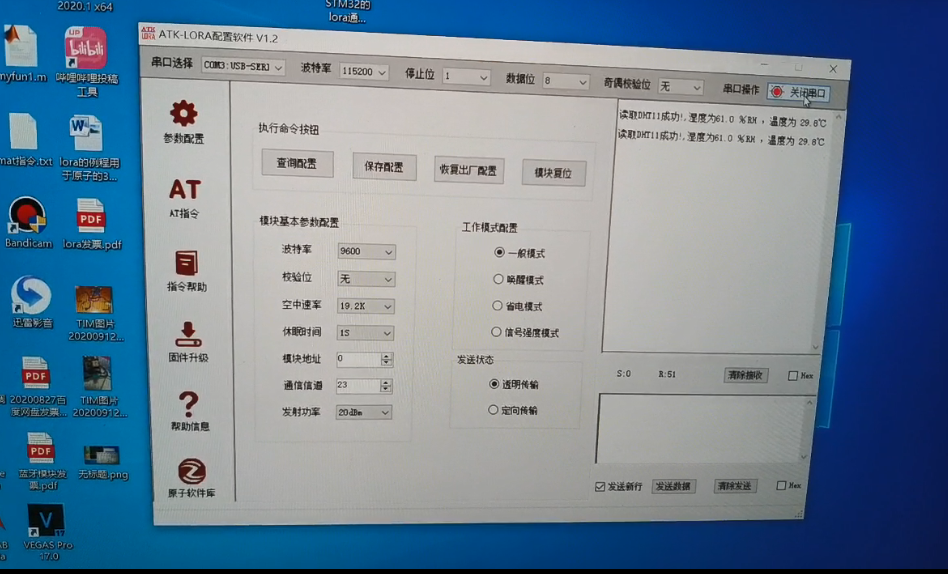Enable Hex display for the receive area
The width and height of the screenshot is (948, 574).
click(x=793, y=376)
